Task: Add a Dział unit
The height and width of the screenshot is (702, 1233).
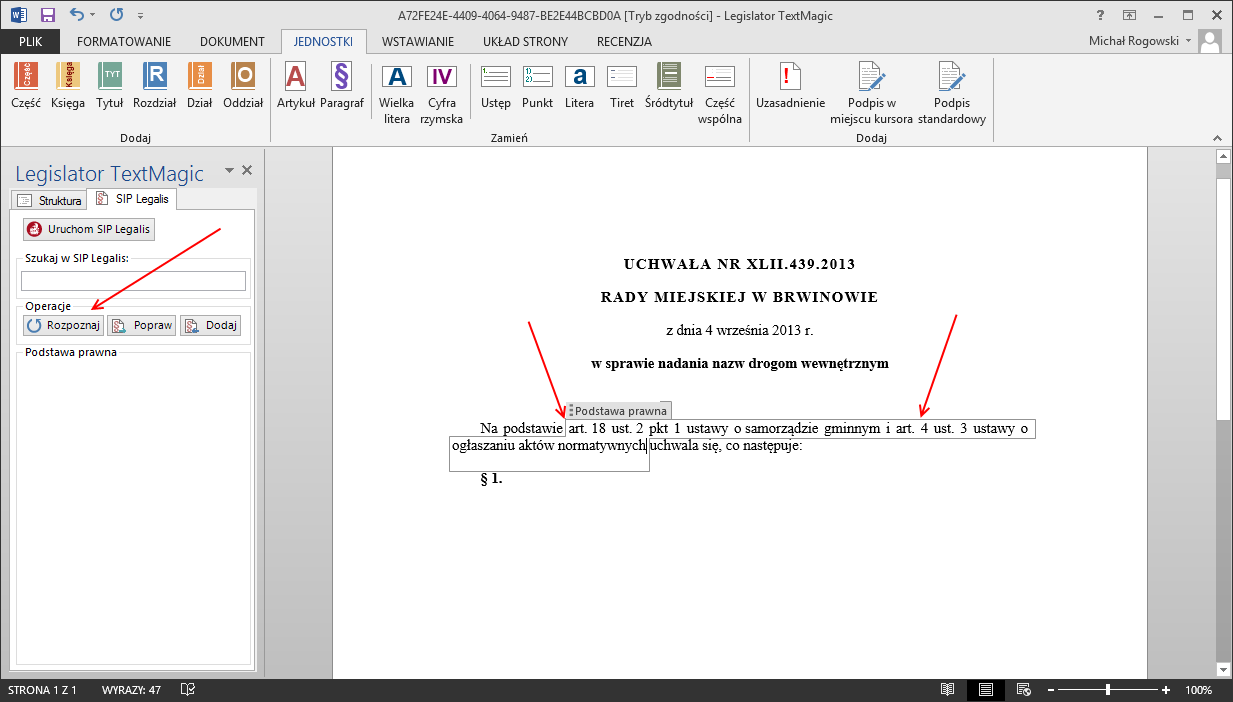Action: pyautogui.click(x=200, y=85)
